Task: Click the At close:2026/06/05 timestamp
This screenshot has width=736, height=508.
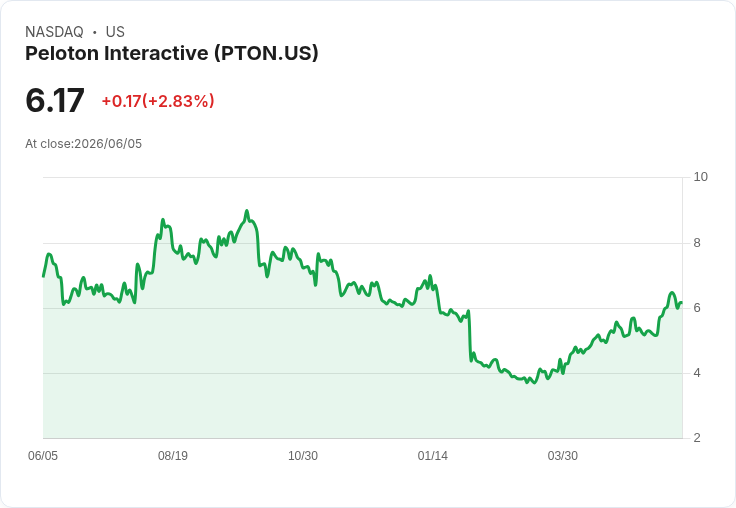Action: [x=84, y=144]
